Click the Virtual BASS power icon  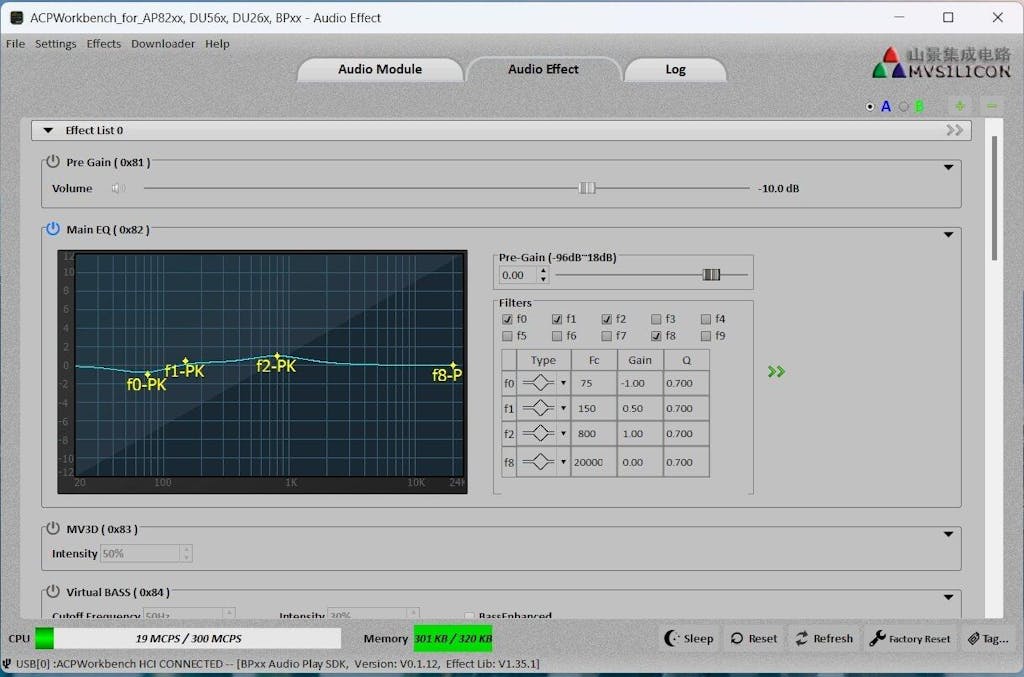pos(51,592)
